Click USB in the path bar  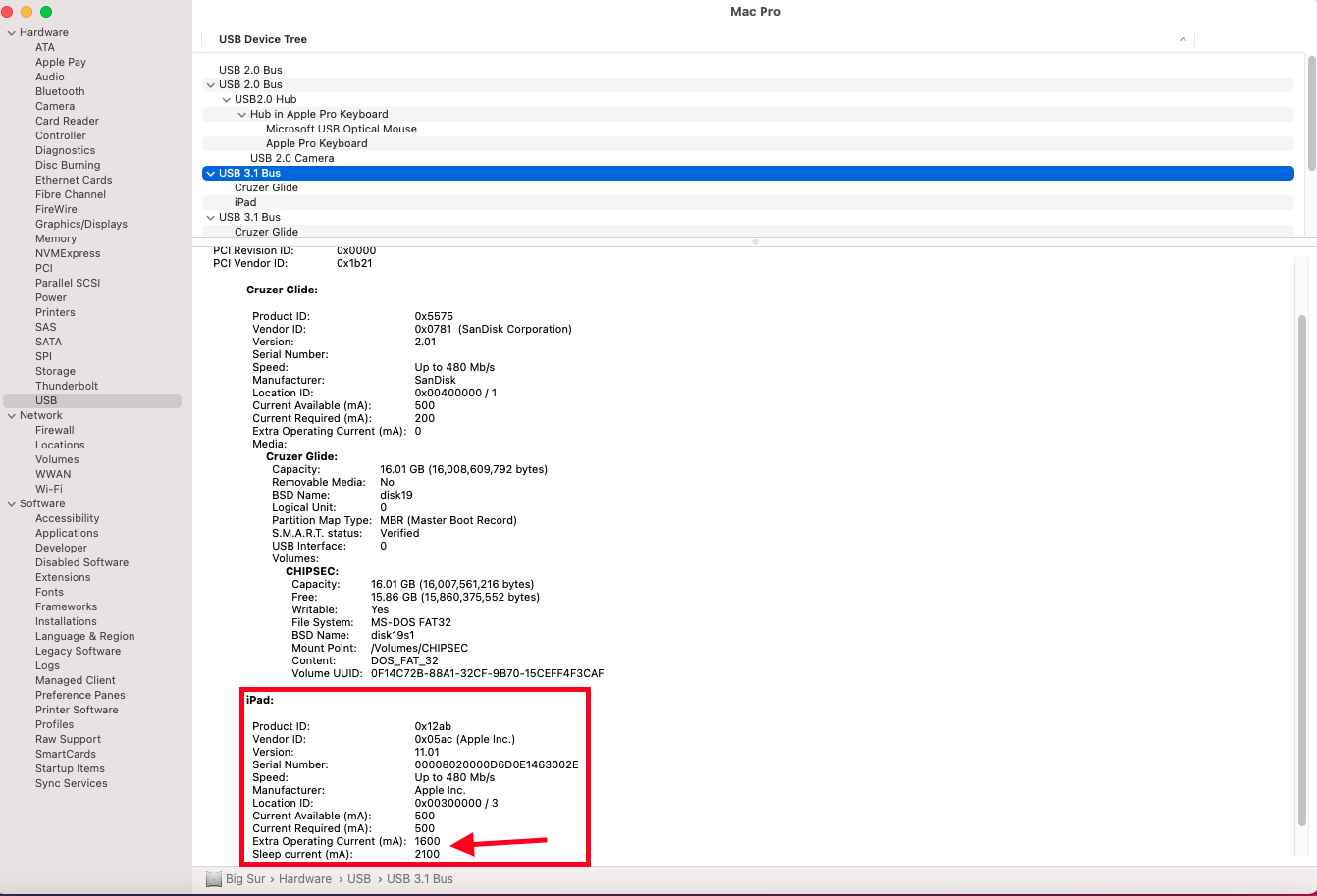click(359, 879)
